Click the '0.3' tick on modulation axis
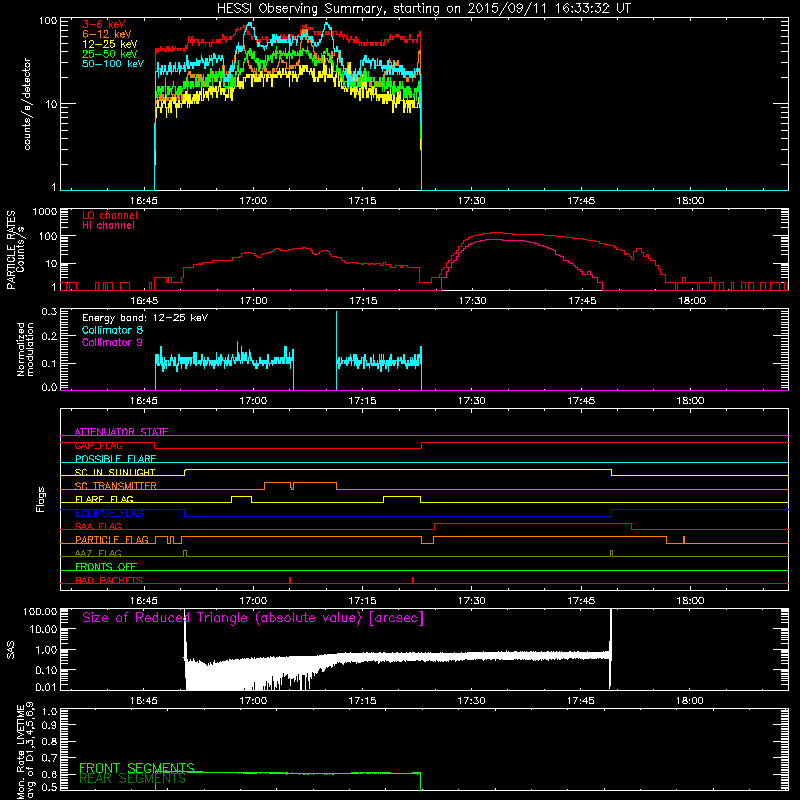The width and height of the screenshot is (800, 800). click(49, 311)
